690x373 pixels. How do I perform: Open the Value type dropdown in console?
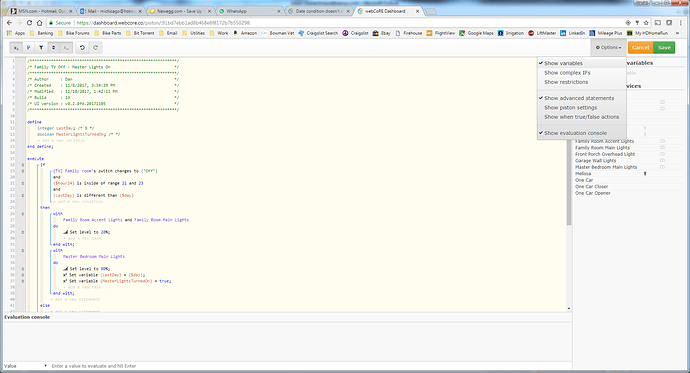[26, 366]
